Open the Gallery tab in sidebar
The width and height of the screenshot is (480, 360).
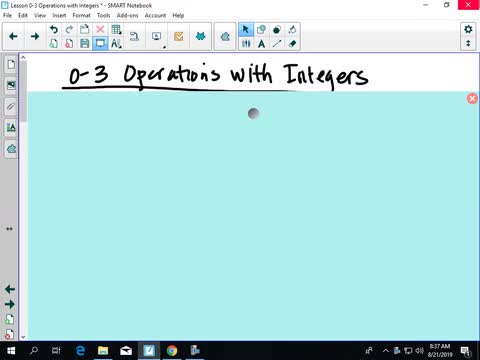click(x=11, y=85)
